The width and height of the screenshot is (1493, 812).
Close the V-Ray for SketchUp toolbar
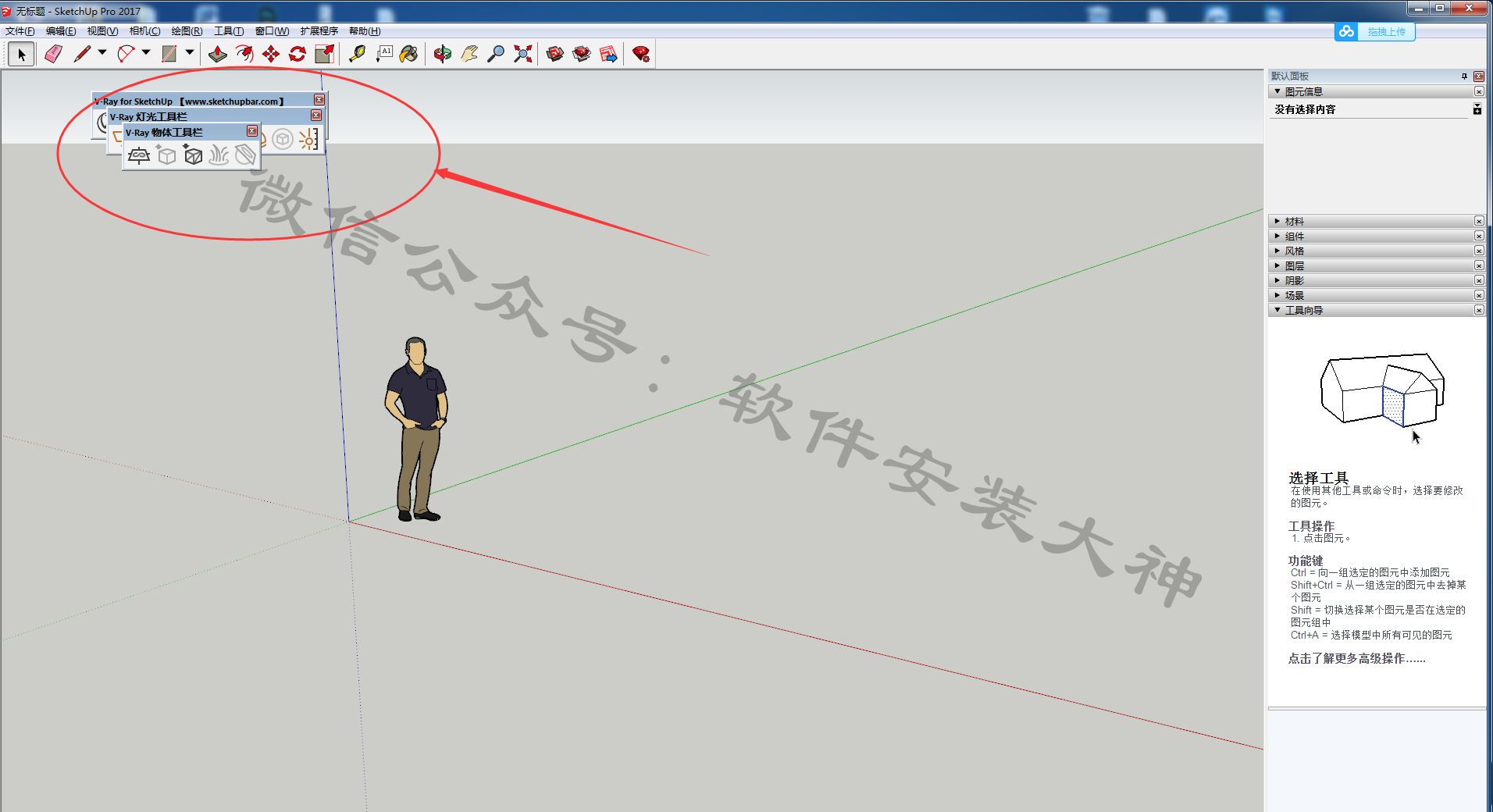pyautogui.click(x=319, y=100)
